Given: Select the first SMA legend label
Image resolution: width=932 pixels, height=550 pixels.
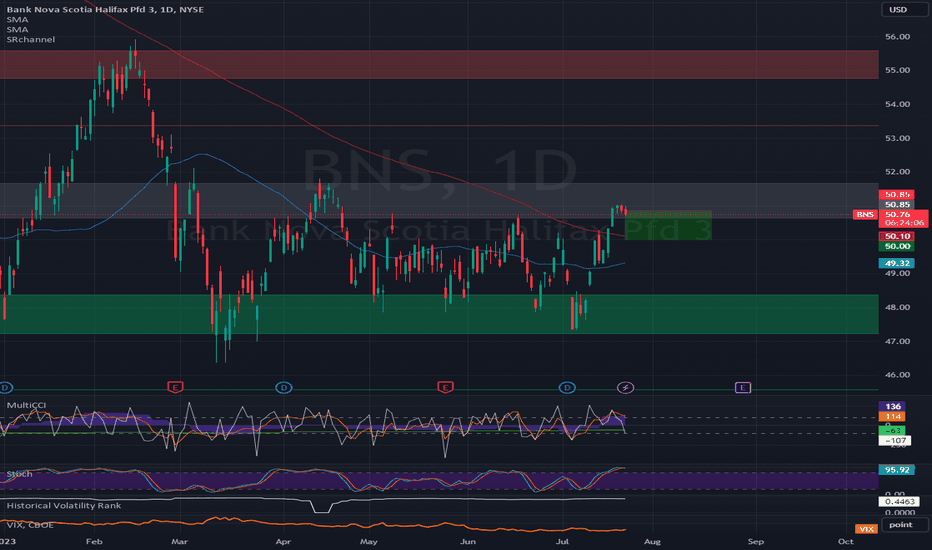Looking at the screenshot, I should pos(17,20).
